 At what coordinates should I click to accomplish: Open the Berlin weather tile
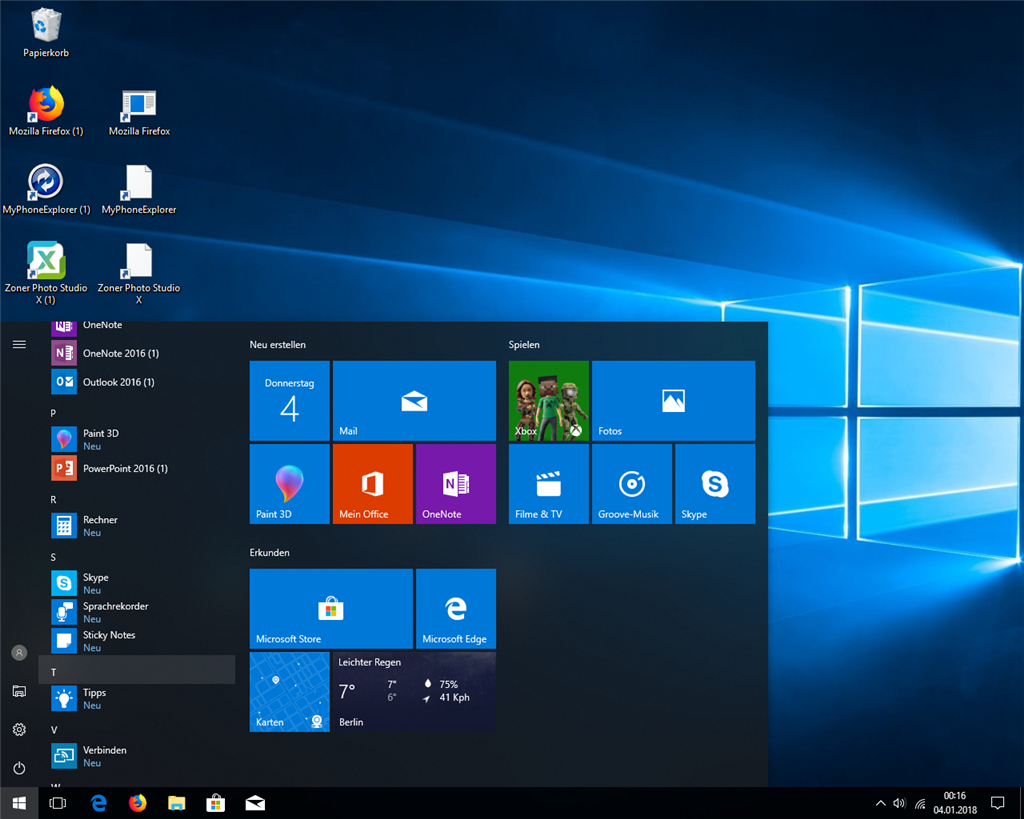click(x=414, y=692)
